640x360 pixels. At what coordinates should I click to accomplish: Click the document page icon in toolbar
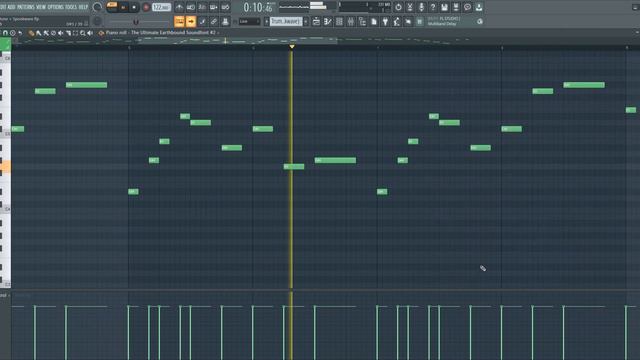tap(373, 21)
